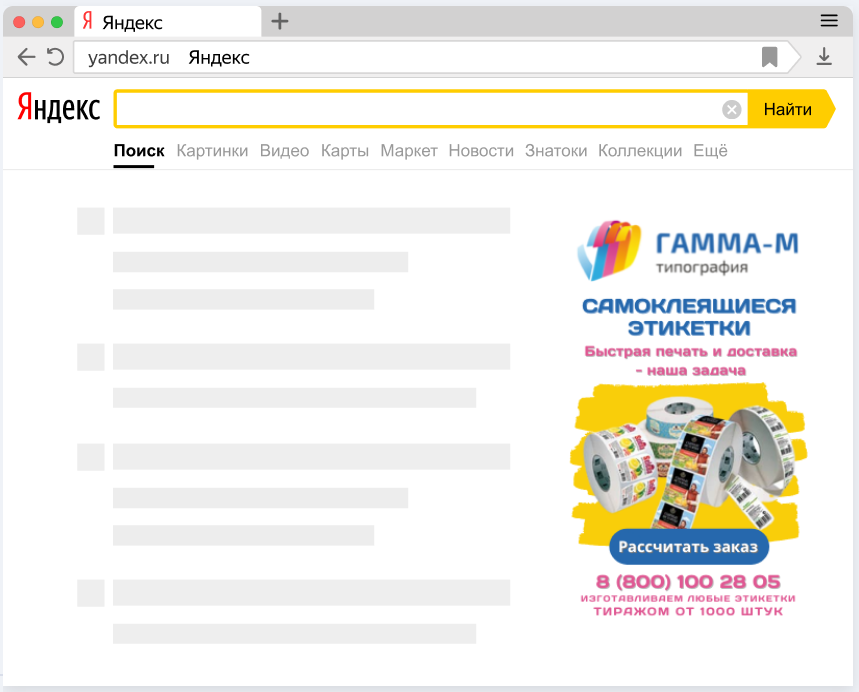Switch to the Картинки tab
Screen dimensions: 859x692
click(212, 151)
